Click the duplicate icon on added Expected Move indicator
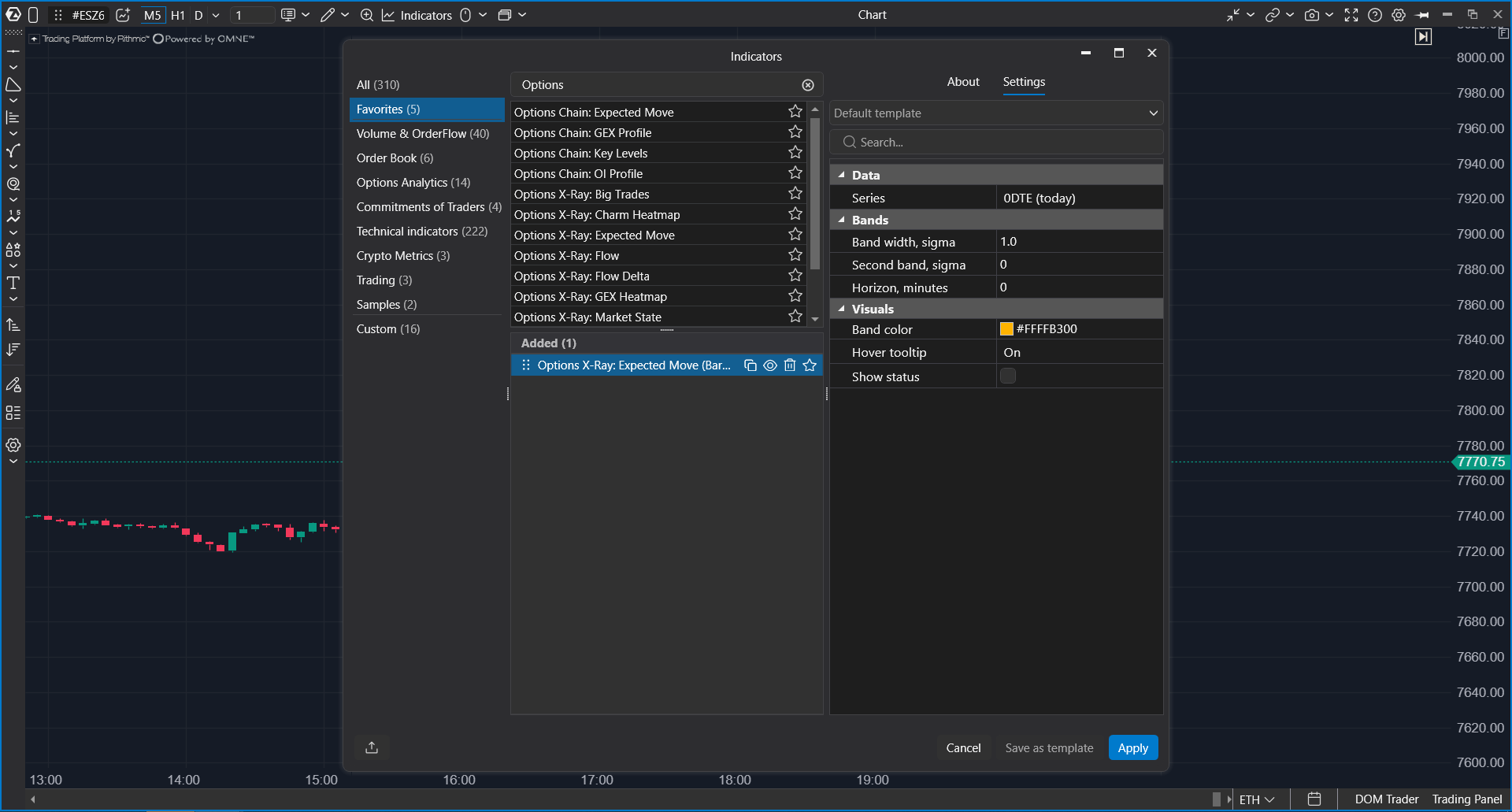The image size is (1512, 812). pyautogui.click(x=750, y=365)
